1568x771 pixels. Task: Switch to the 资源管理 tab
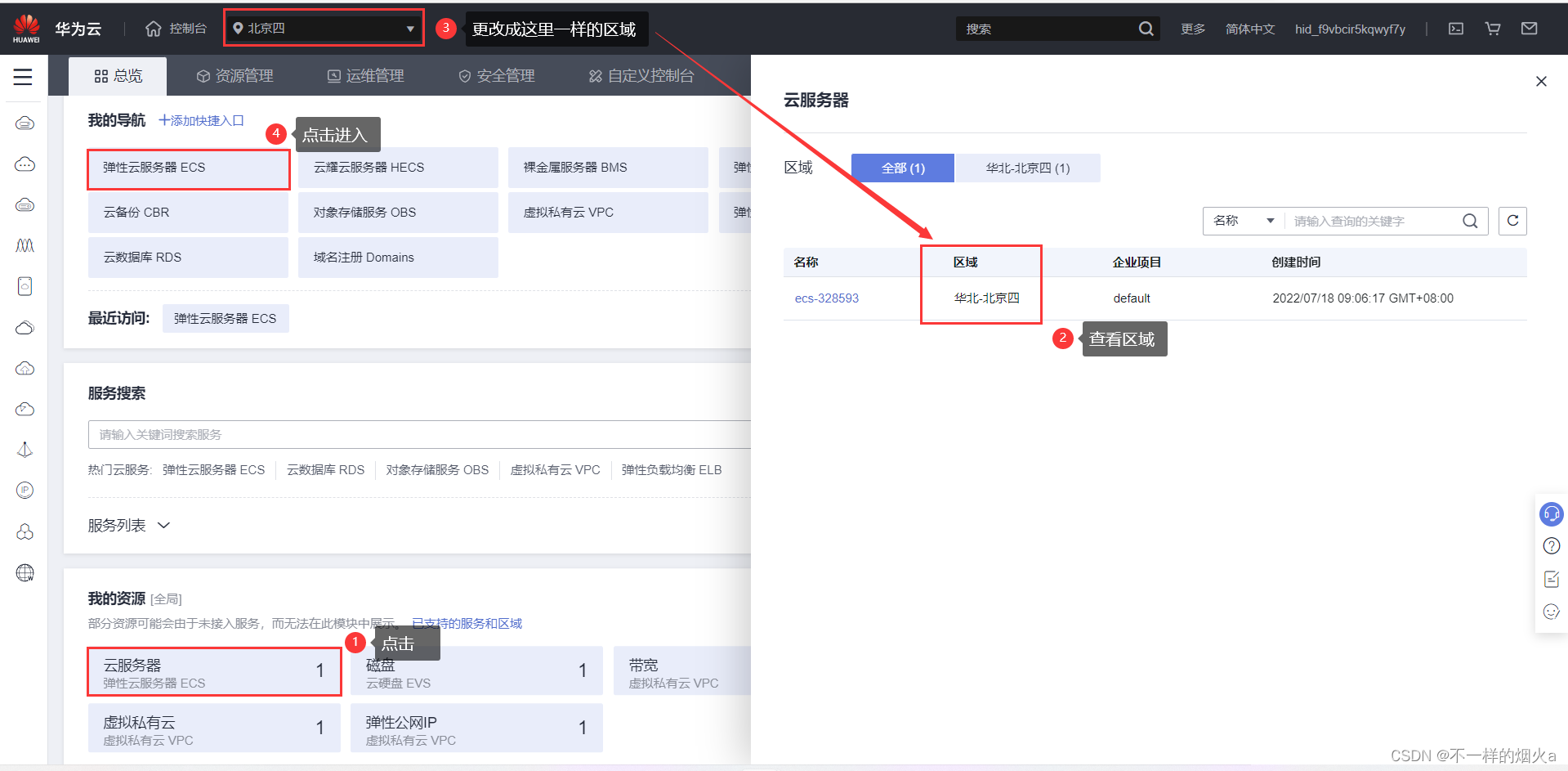[x=235, y=76]
